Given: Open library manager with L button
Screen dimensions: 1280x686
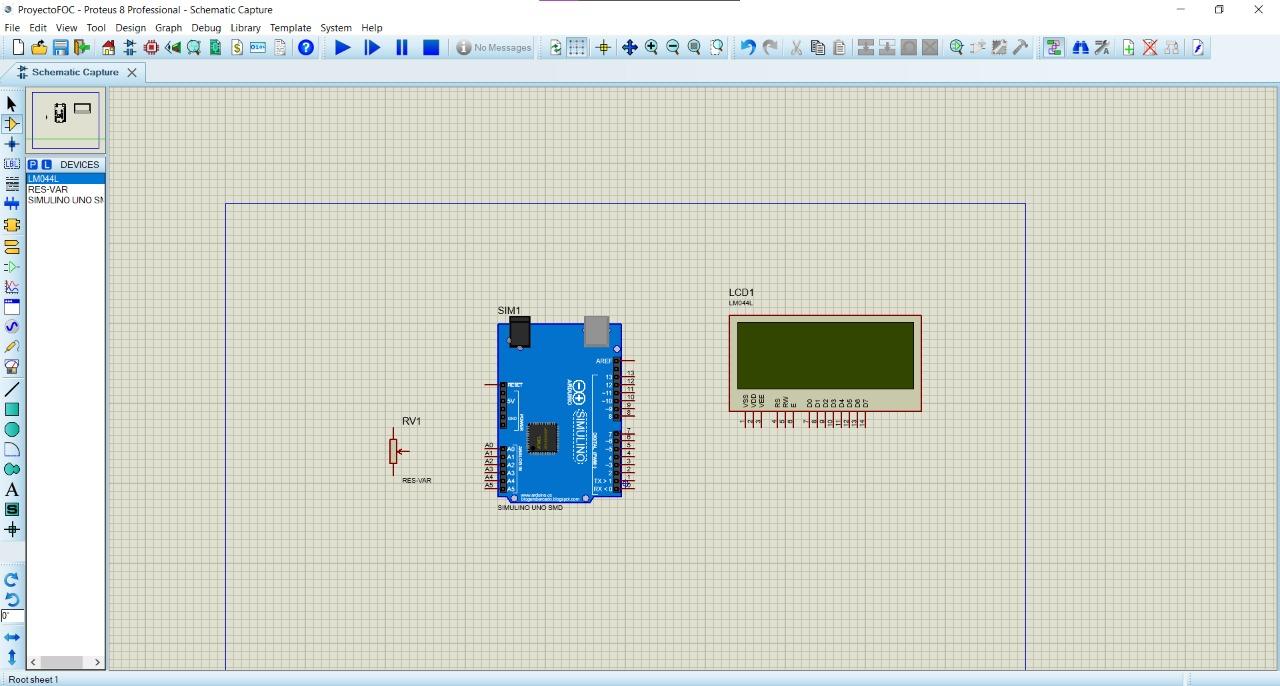Looking at the screenshot, I should [46, 164].
